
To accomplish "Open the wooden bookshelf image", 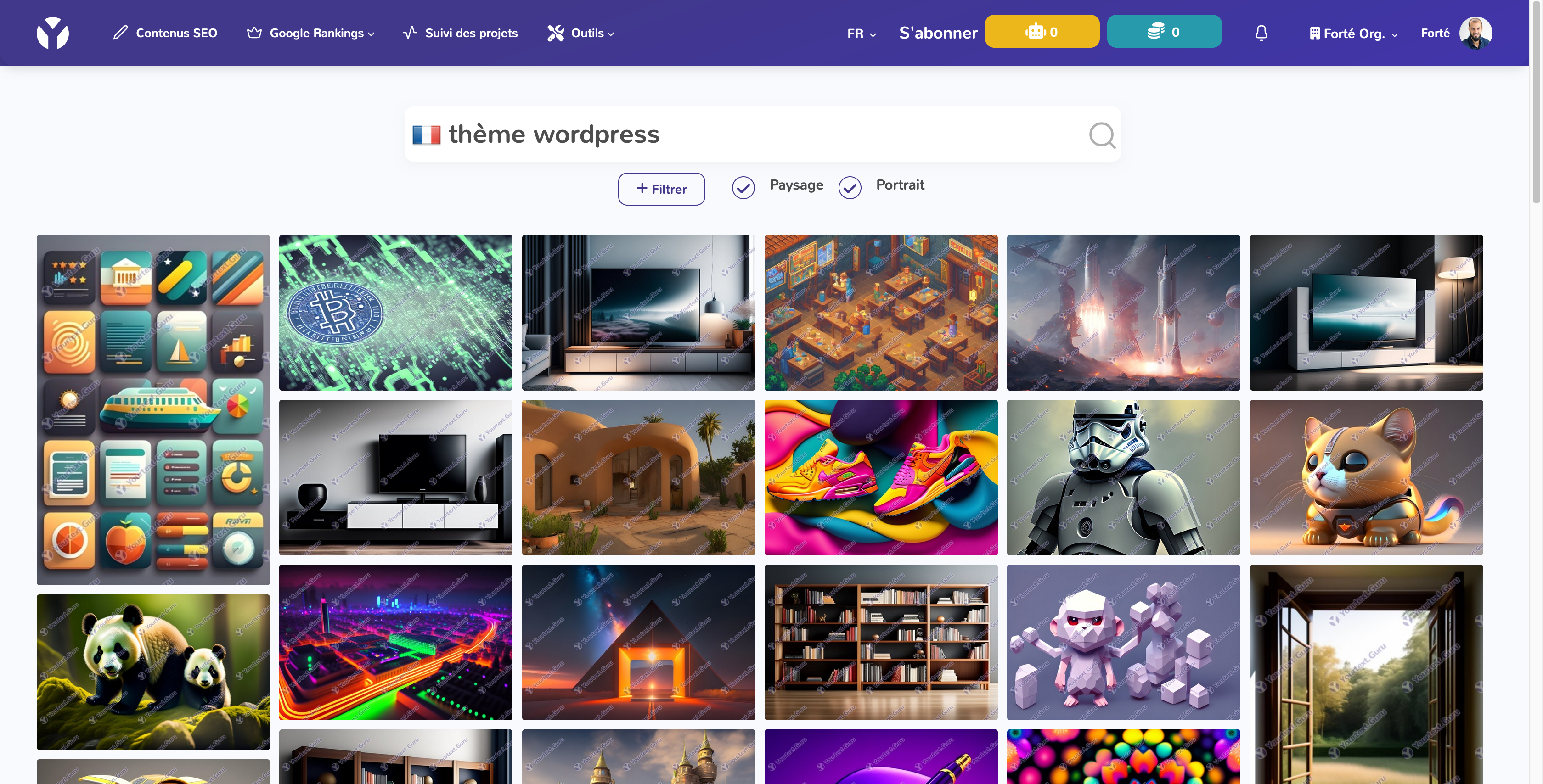I will click(881, 642).
